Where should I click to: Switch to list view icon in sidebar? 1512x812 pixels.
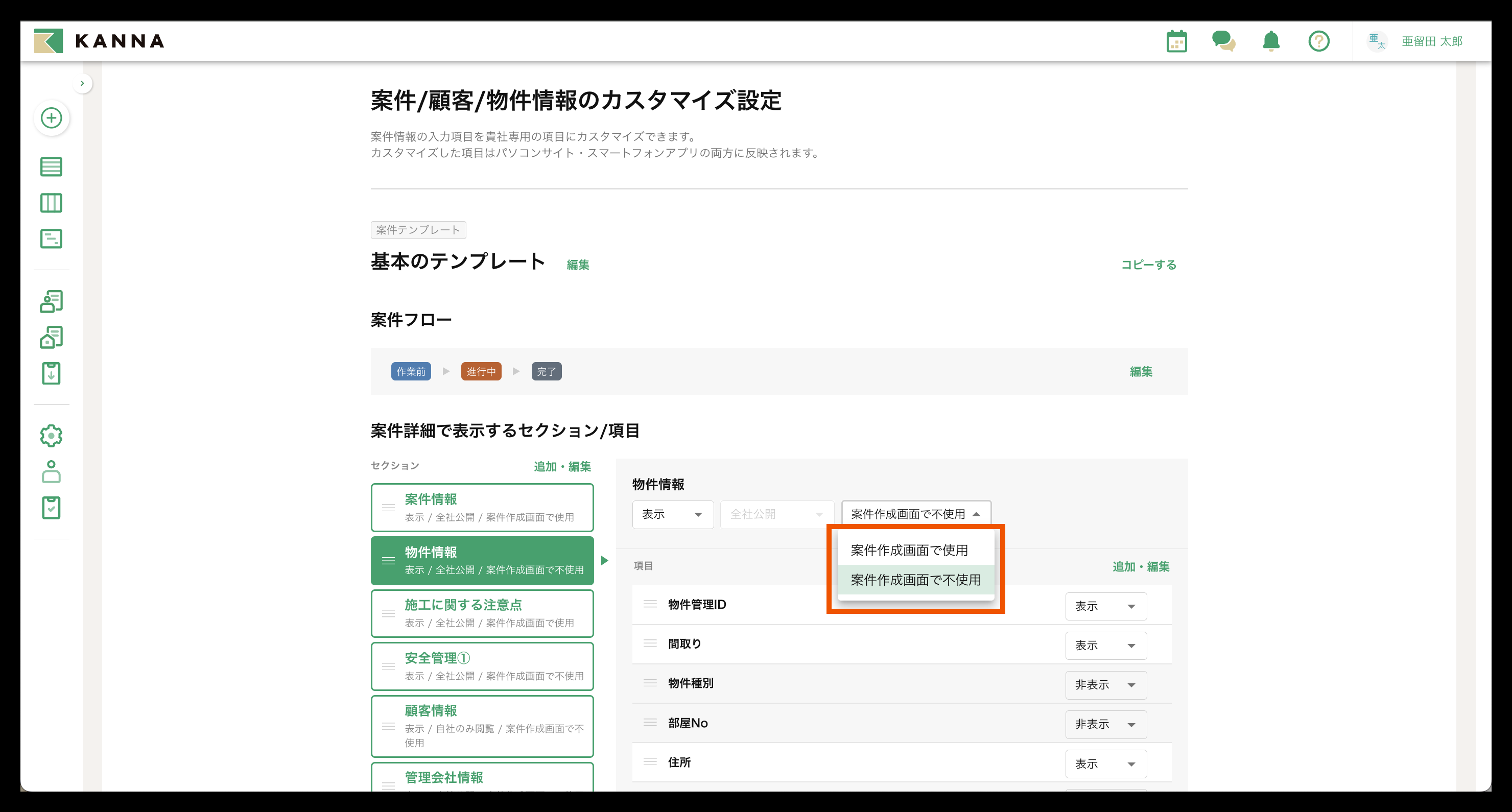[51, 166]
